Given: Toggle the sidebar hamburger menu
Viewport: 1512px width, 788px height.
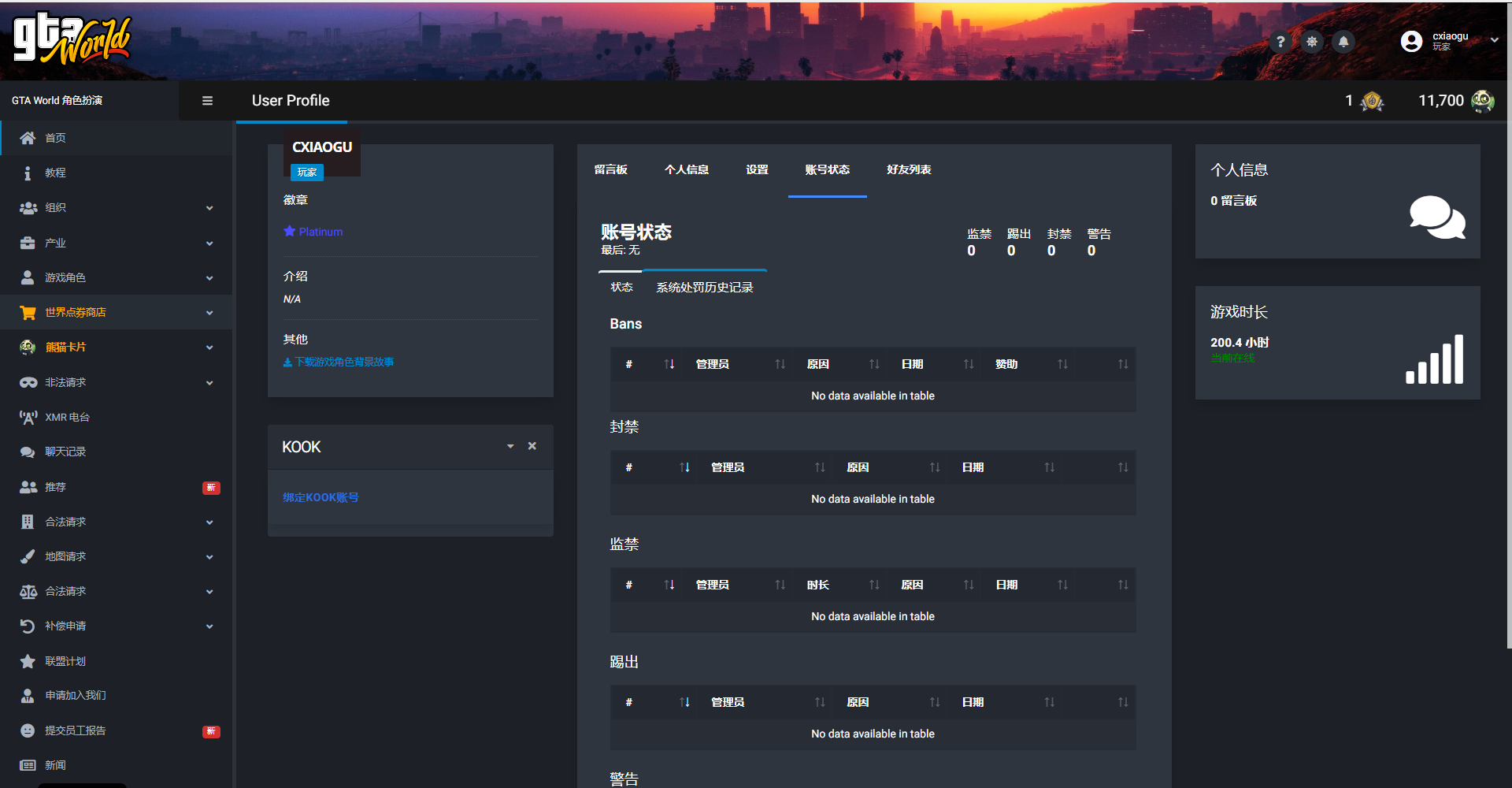Looking at the screenshot, I should pyautogui.click(x=207, y=101).
